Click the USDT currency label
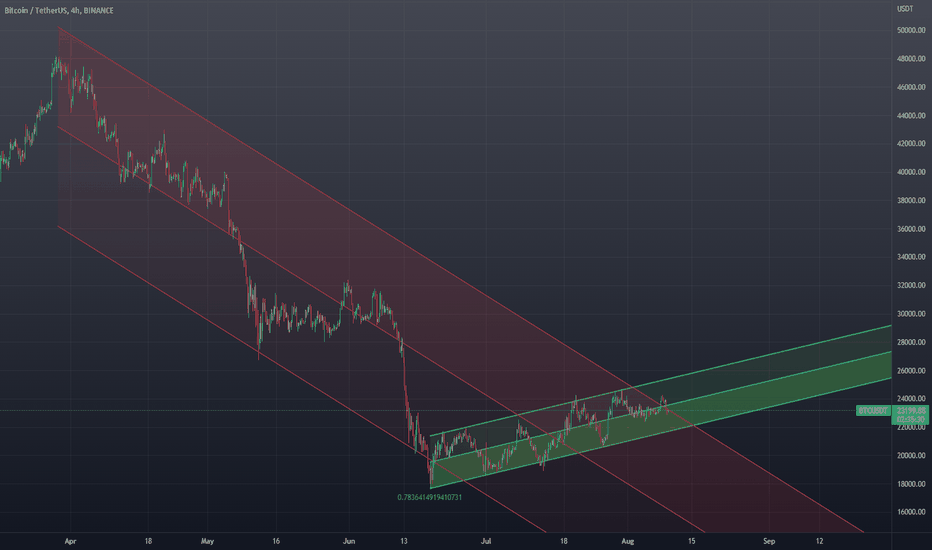Screen dimensions: 932x550 (x=905, y=9)
